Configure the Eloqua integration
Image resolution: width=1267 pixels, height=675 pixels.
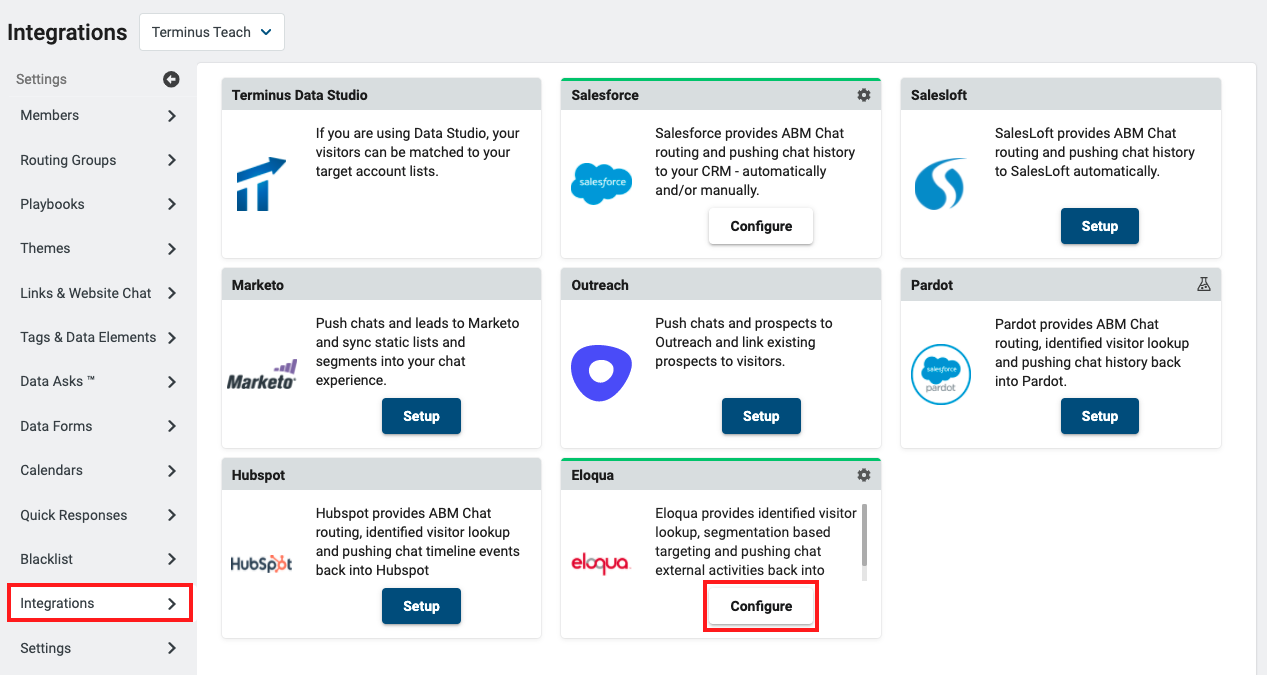pos(761,606)
